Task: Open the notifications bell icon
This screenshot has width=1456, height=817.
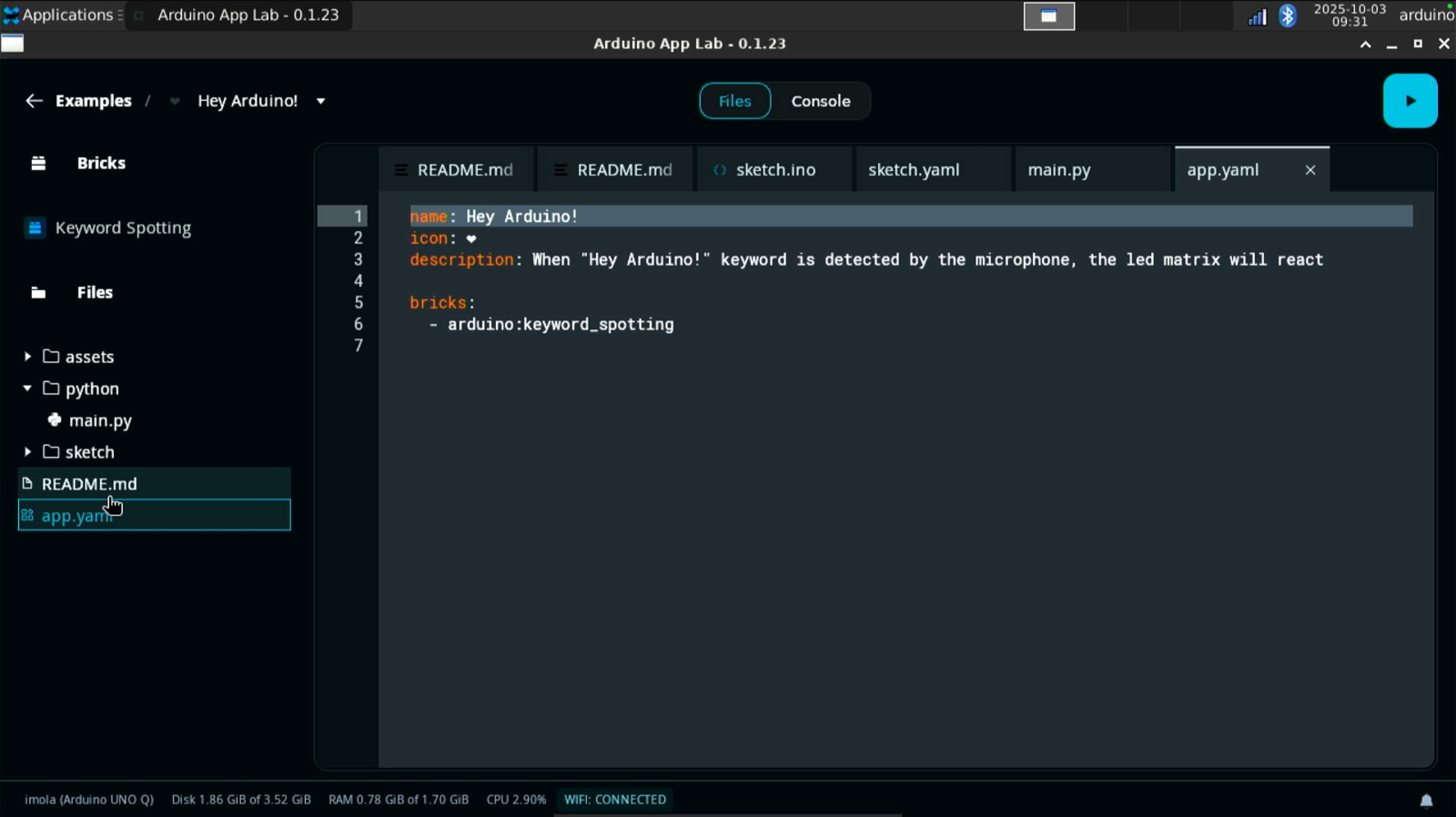Action: pos(1426,801)
